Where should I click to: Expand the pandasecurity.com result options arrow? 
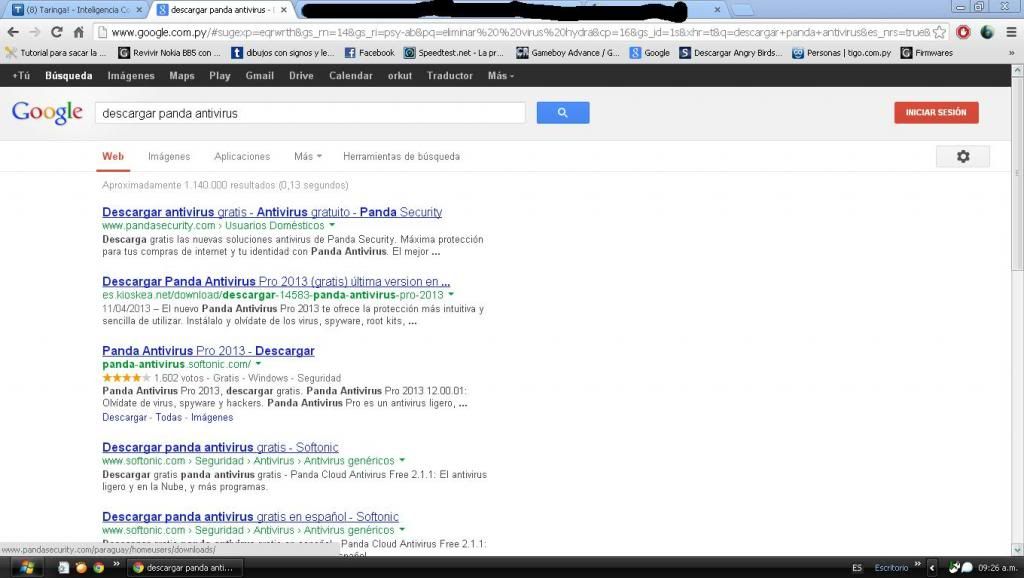point(332,225)
